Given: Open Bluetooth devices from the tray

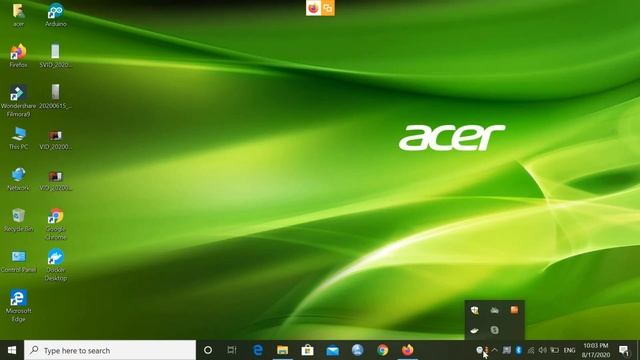Looking at the screenshot, I should tap(519, 350).
